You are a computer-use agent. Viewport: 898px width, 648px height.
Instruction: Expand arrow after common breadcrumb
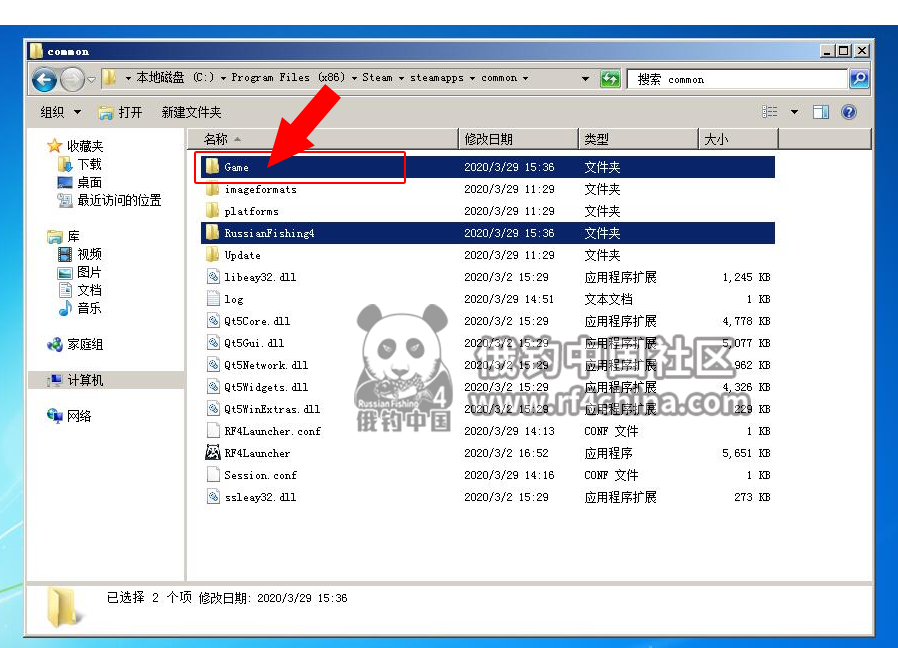tap(525, 78)
